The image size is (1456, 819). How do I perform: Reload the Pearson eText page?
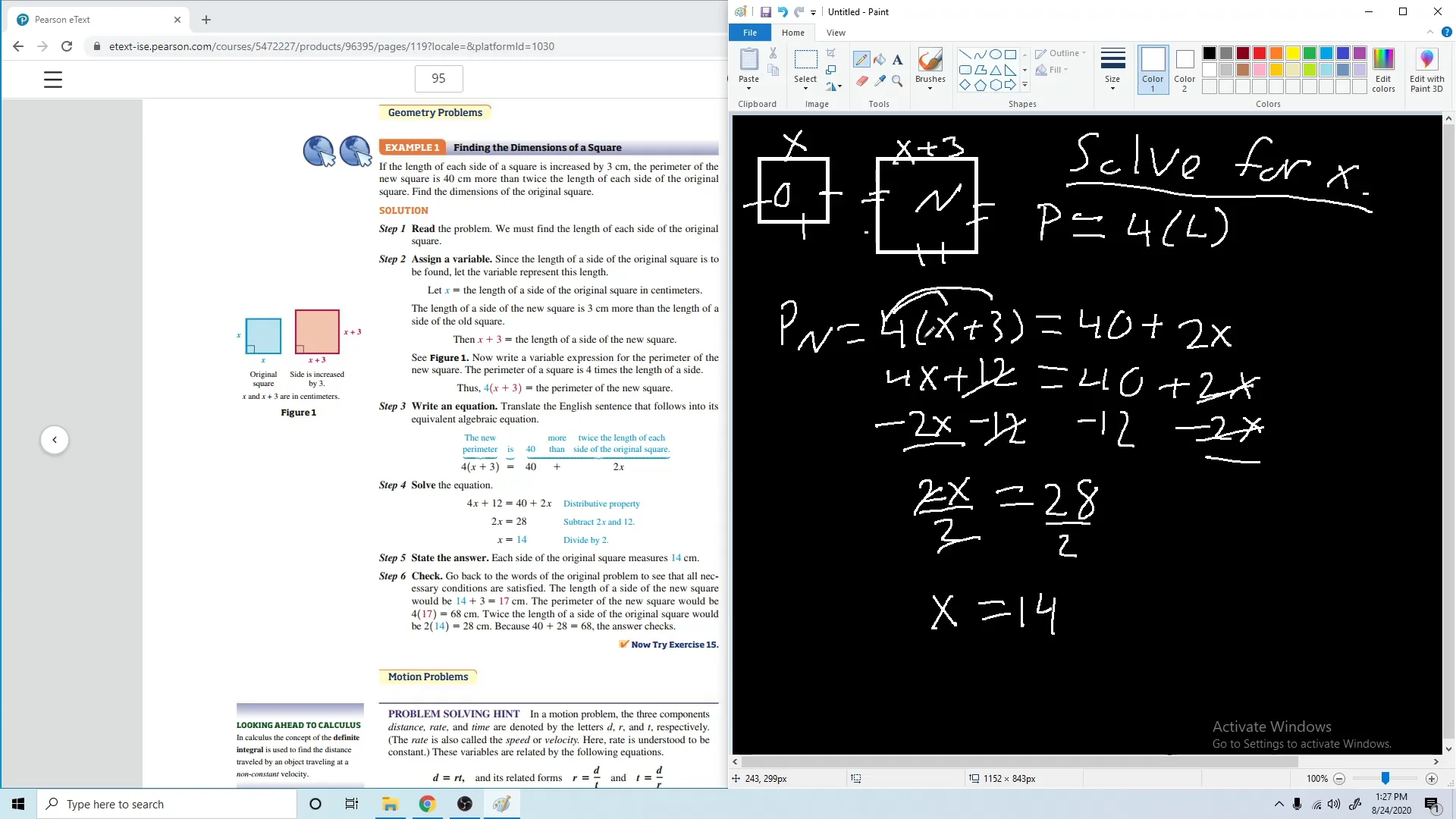point(67,46)
